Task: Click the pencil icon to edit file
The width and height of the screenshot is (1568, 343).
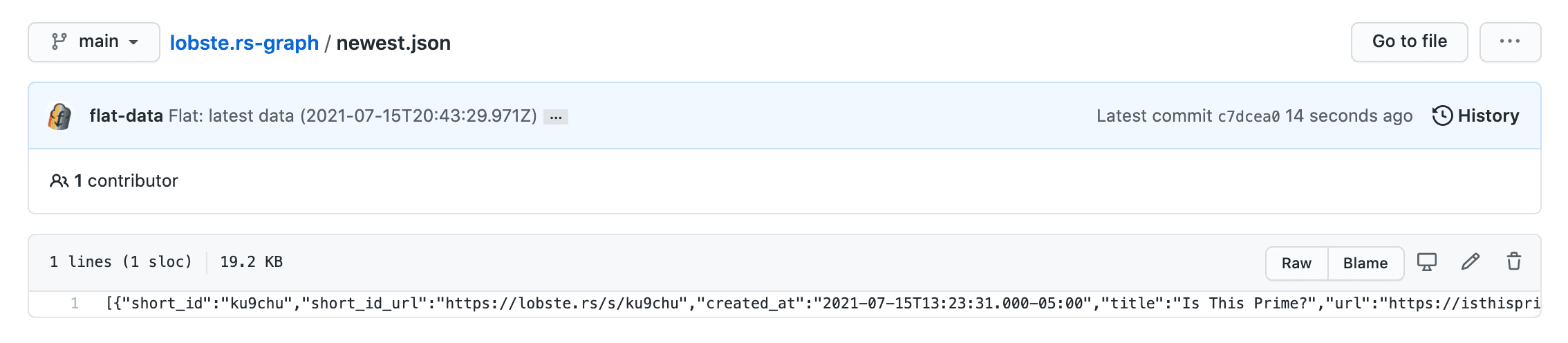Action: click(x=1471, y=262)
